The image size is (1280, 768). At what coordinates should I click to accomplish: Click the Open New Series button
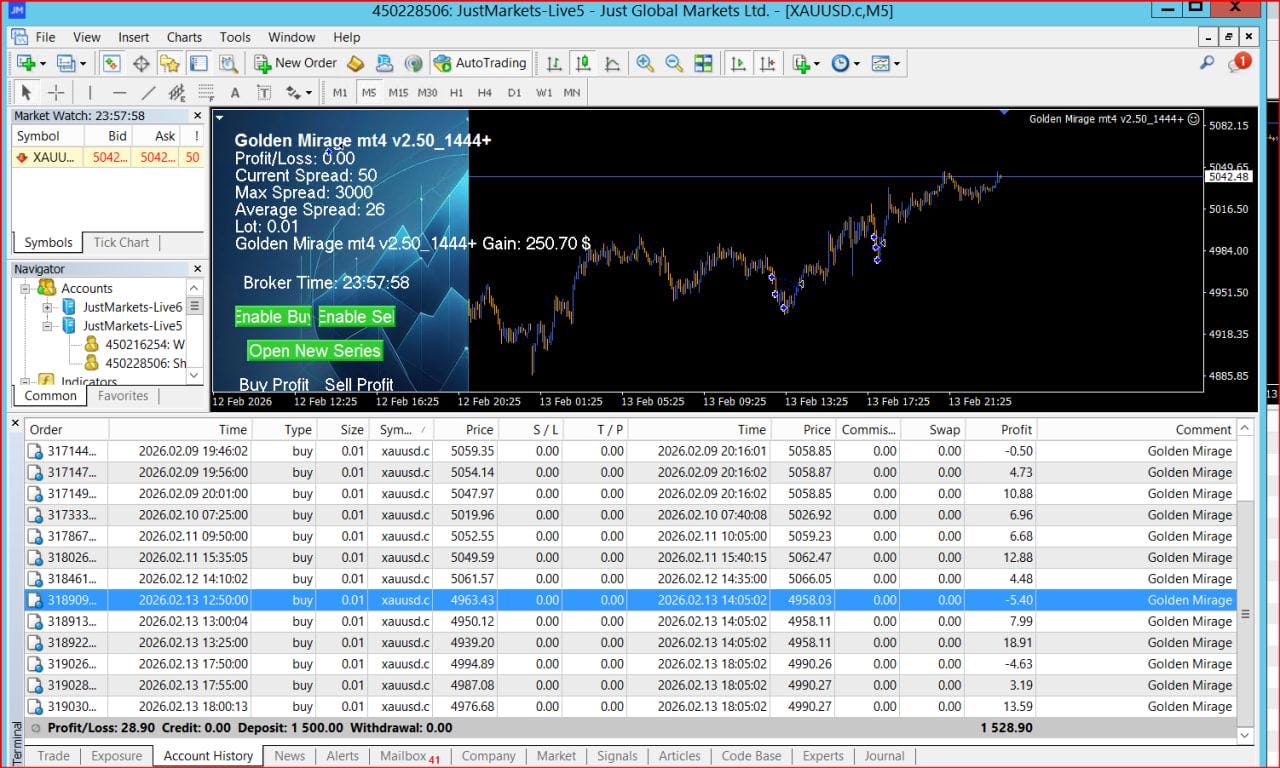click(x=315, y=351)
